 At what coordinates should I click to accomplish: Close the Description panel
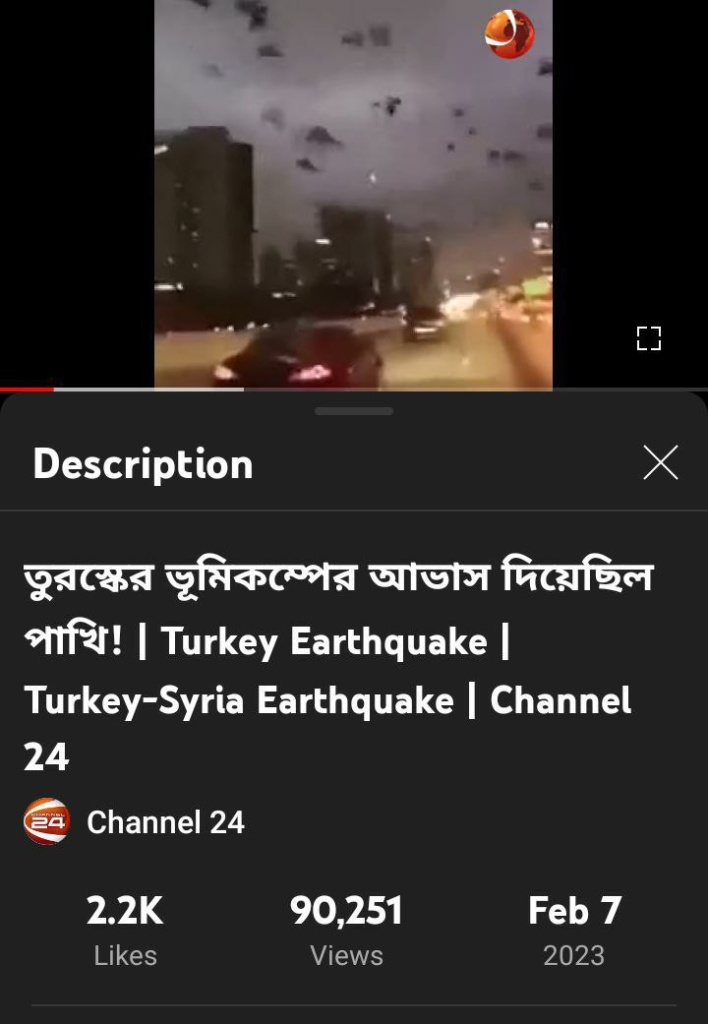click(x=660, y=462)
